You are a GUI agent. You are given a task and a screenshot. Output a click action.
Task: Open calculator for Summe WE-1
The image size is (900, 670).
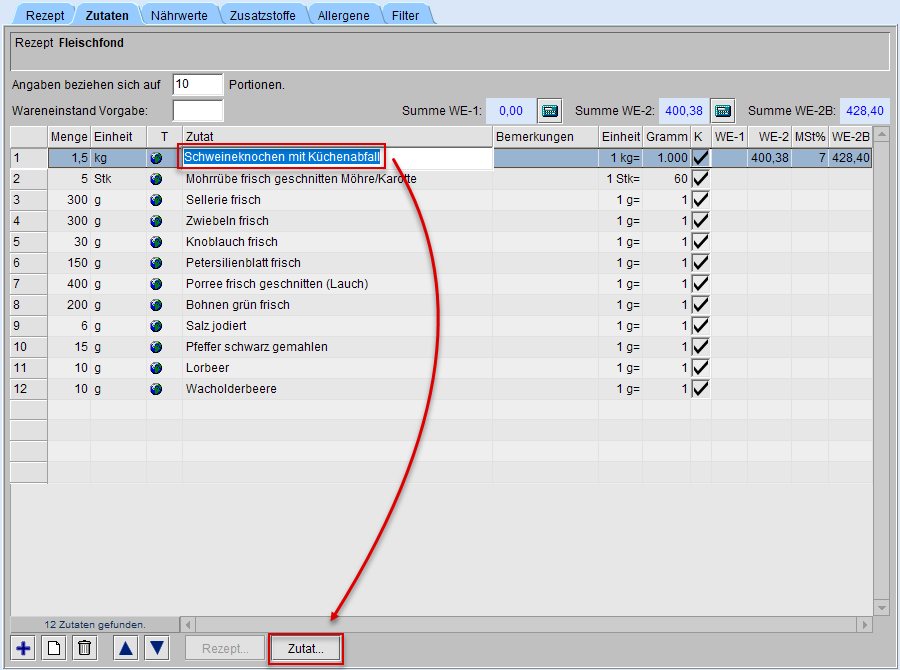[x=549, y=110]
